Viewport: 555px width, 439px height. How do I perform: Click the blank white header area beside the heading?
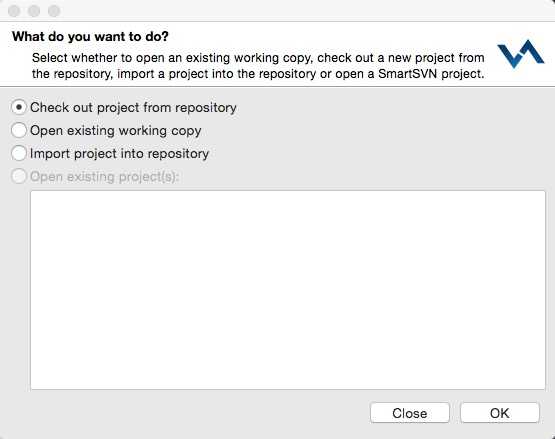pos(329,36)
